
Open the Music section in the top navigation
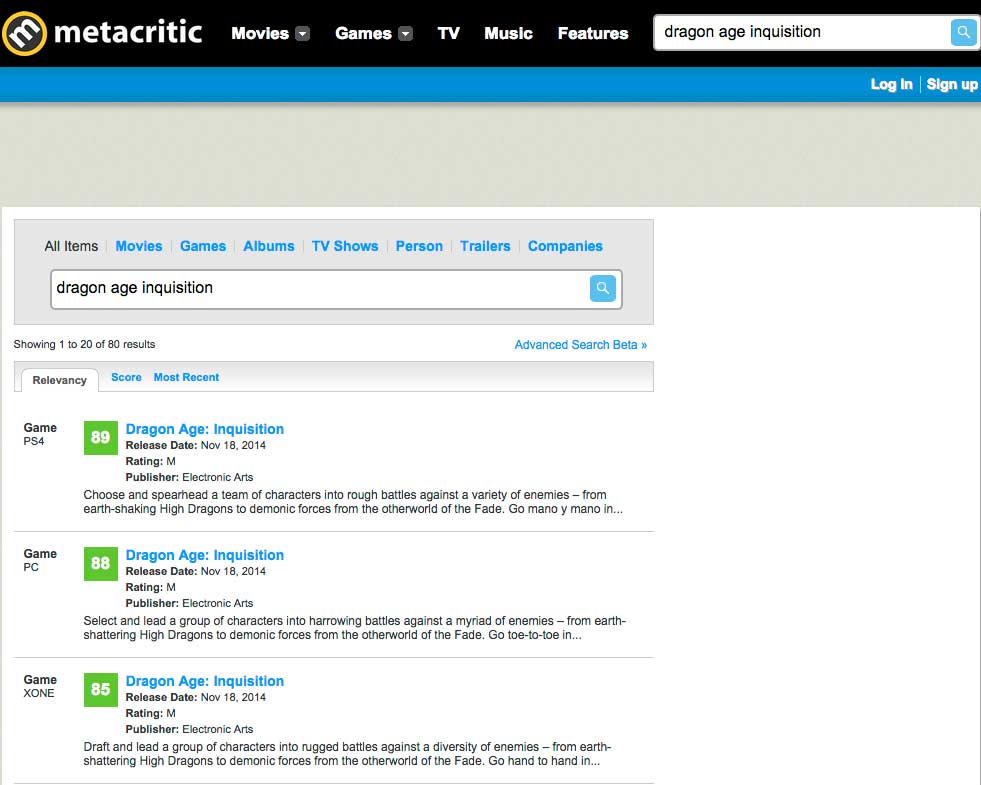click(508, 33)
